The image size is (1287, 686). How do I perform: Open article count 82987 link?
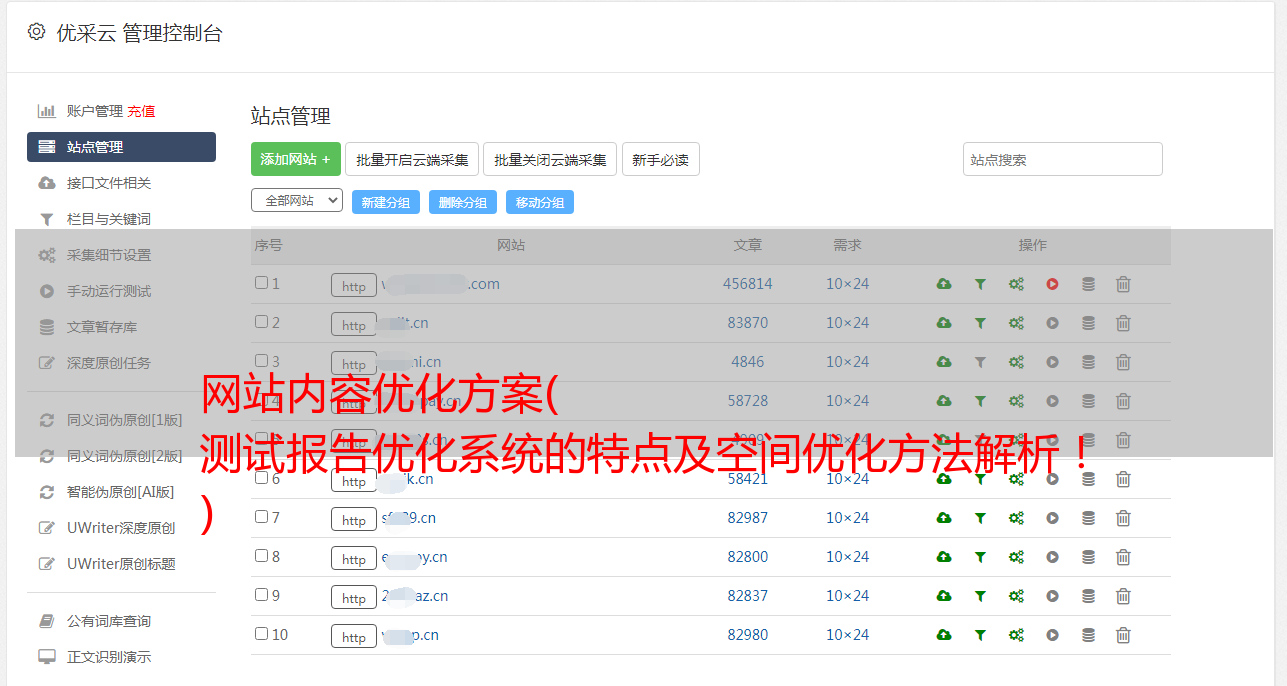[x=748, y=518]
